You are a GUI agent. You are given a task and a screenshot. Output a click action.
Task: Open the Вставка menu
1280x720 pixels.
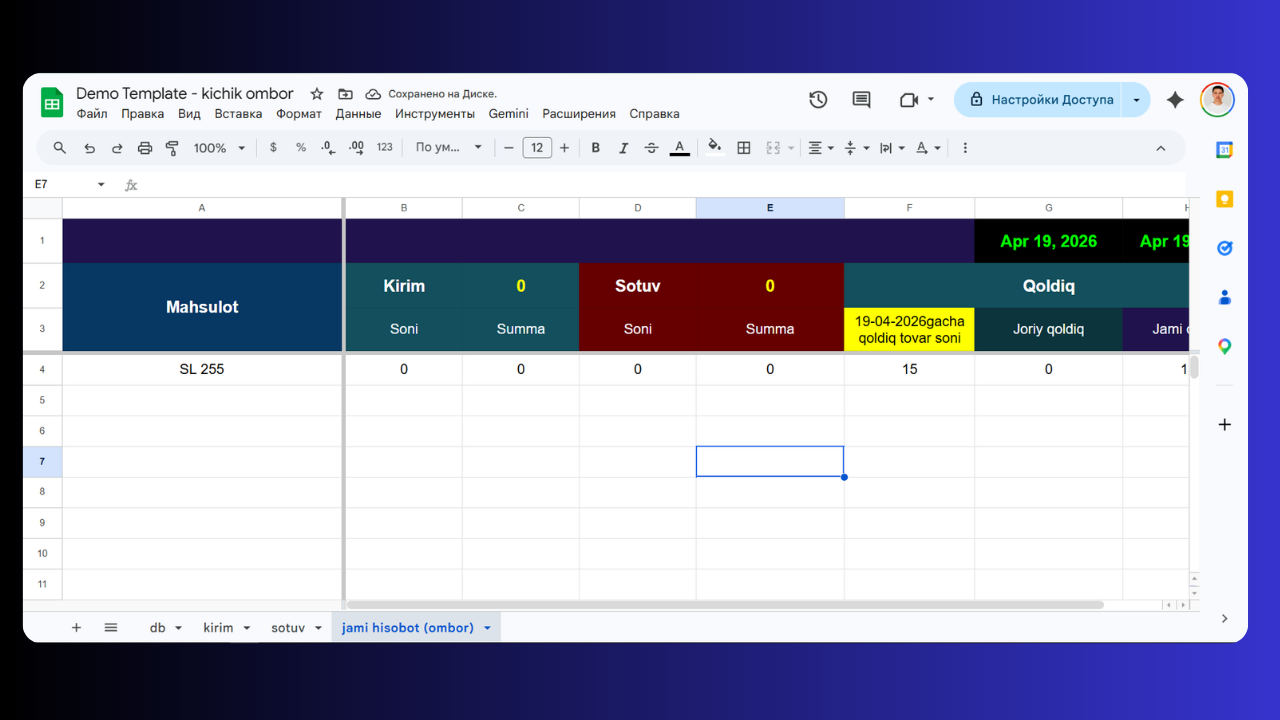[238, 114]
